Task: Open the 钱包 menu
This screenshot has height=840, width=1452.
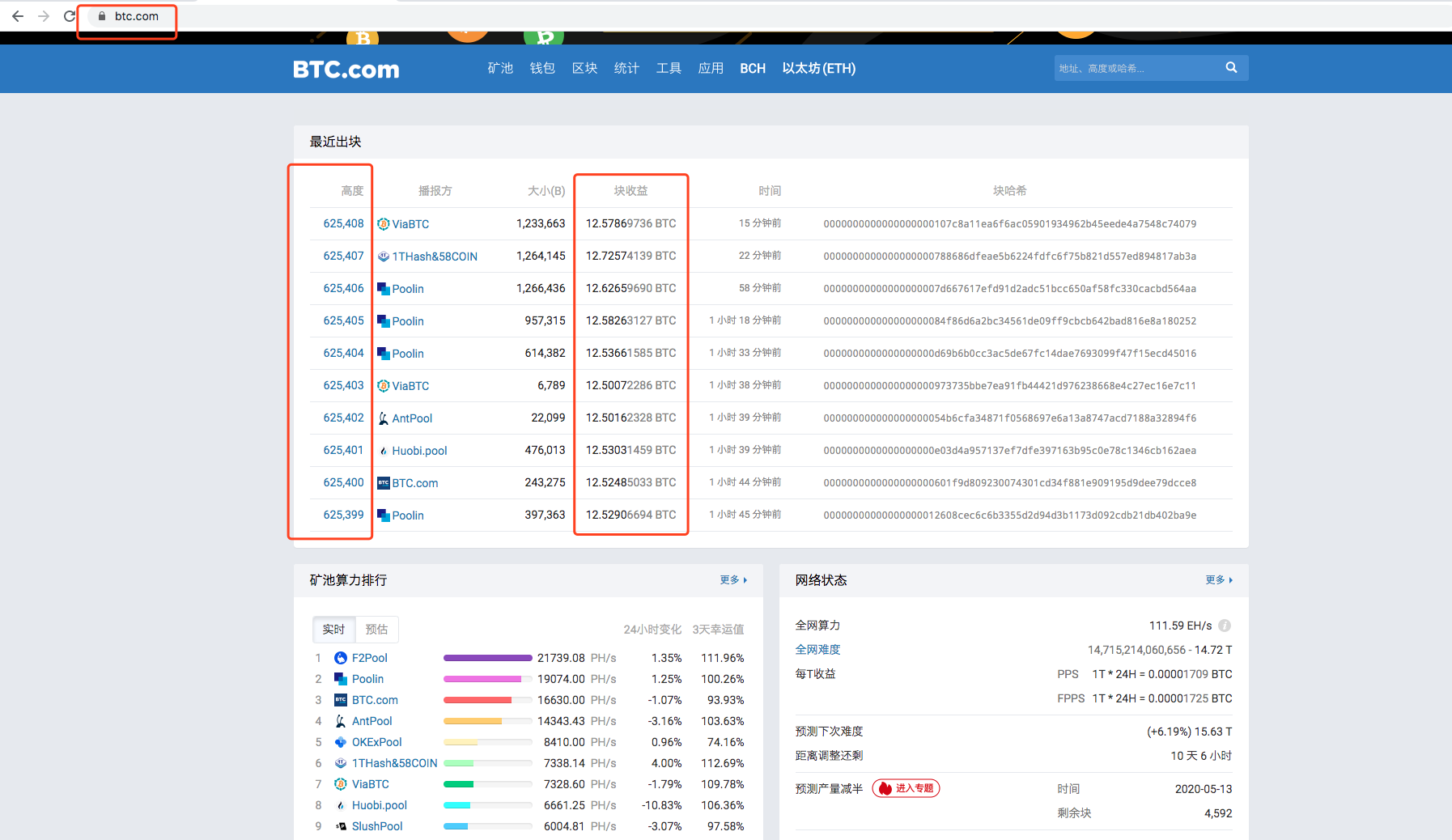Action: pyautogui.click(x=542, y=68)
